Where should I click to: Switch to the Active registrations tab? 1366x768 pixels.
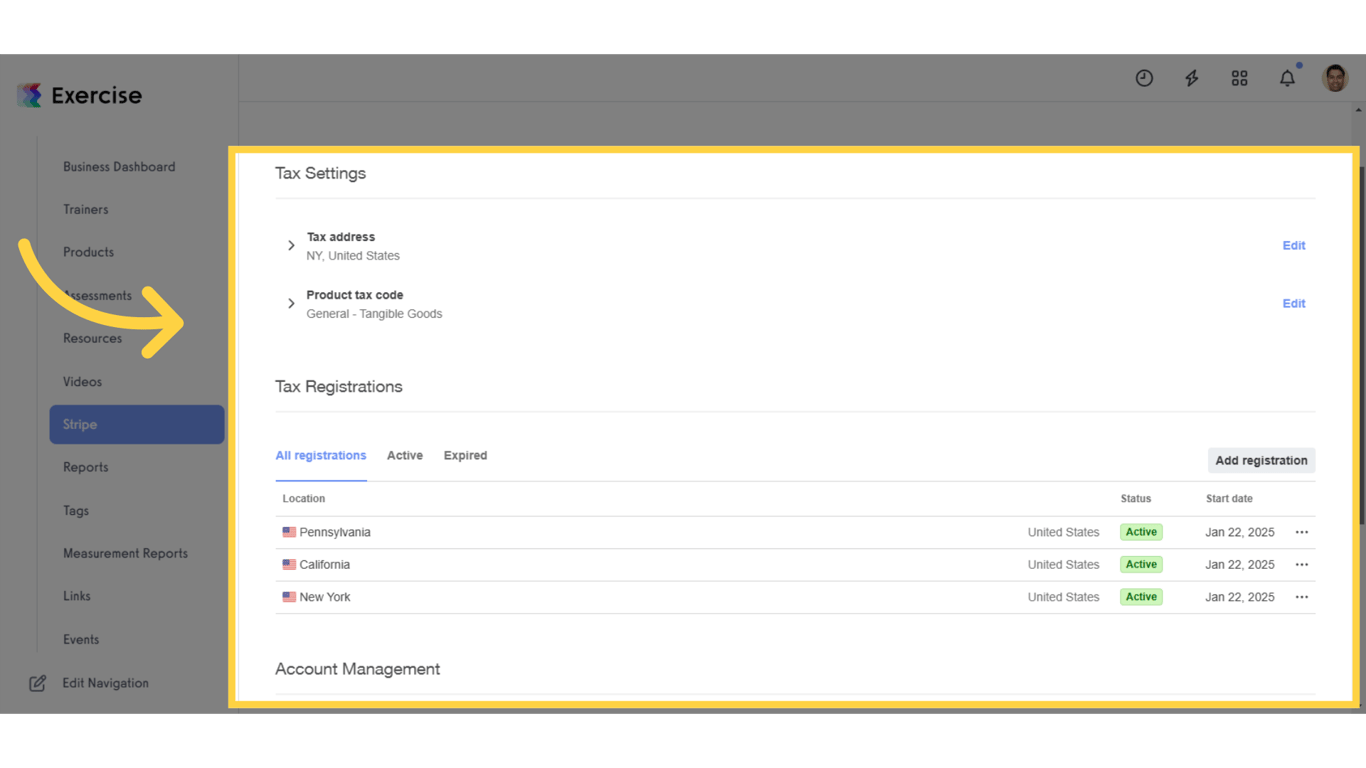(x=404, y=455)
